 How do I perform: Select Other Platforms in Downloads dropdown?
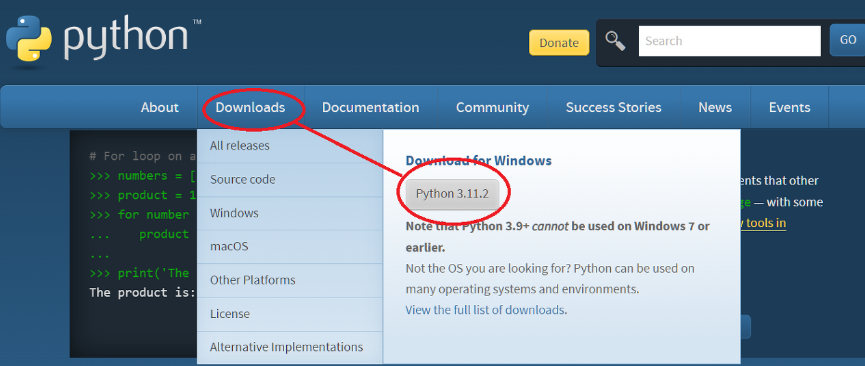click(290, 280)
